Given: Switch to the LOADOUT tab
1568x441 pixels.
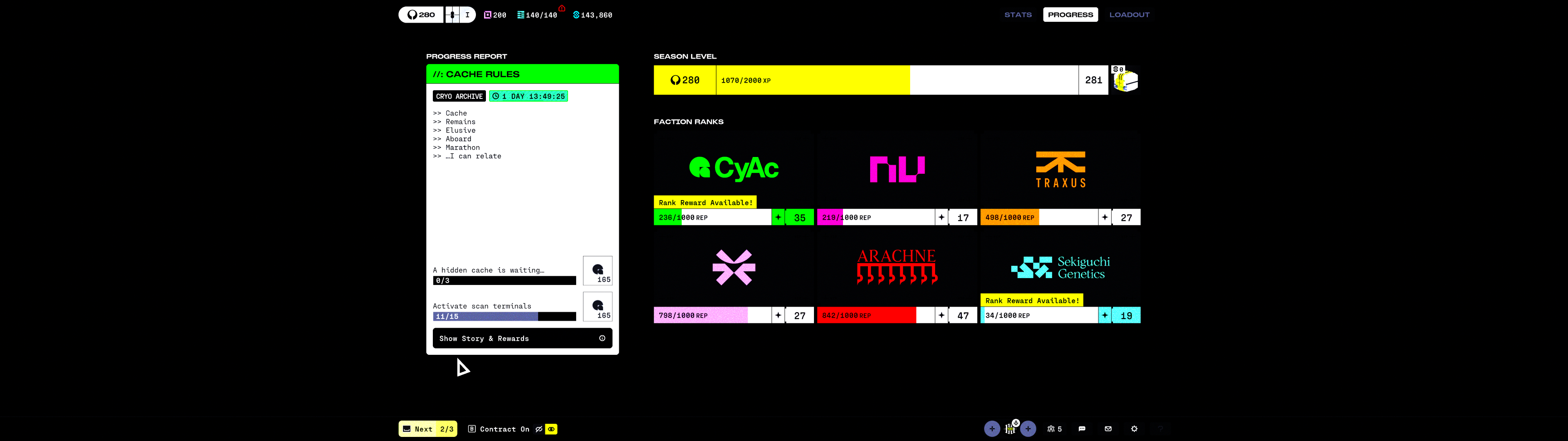Looking at the screenshot, I should (x=1129, y=15).
